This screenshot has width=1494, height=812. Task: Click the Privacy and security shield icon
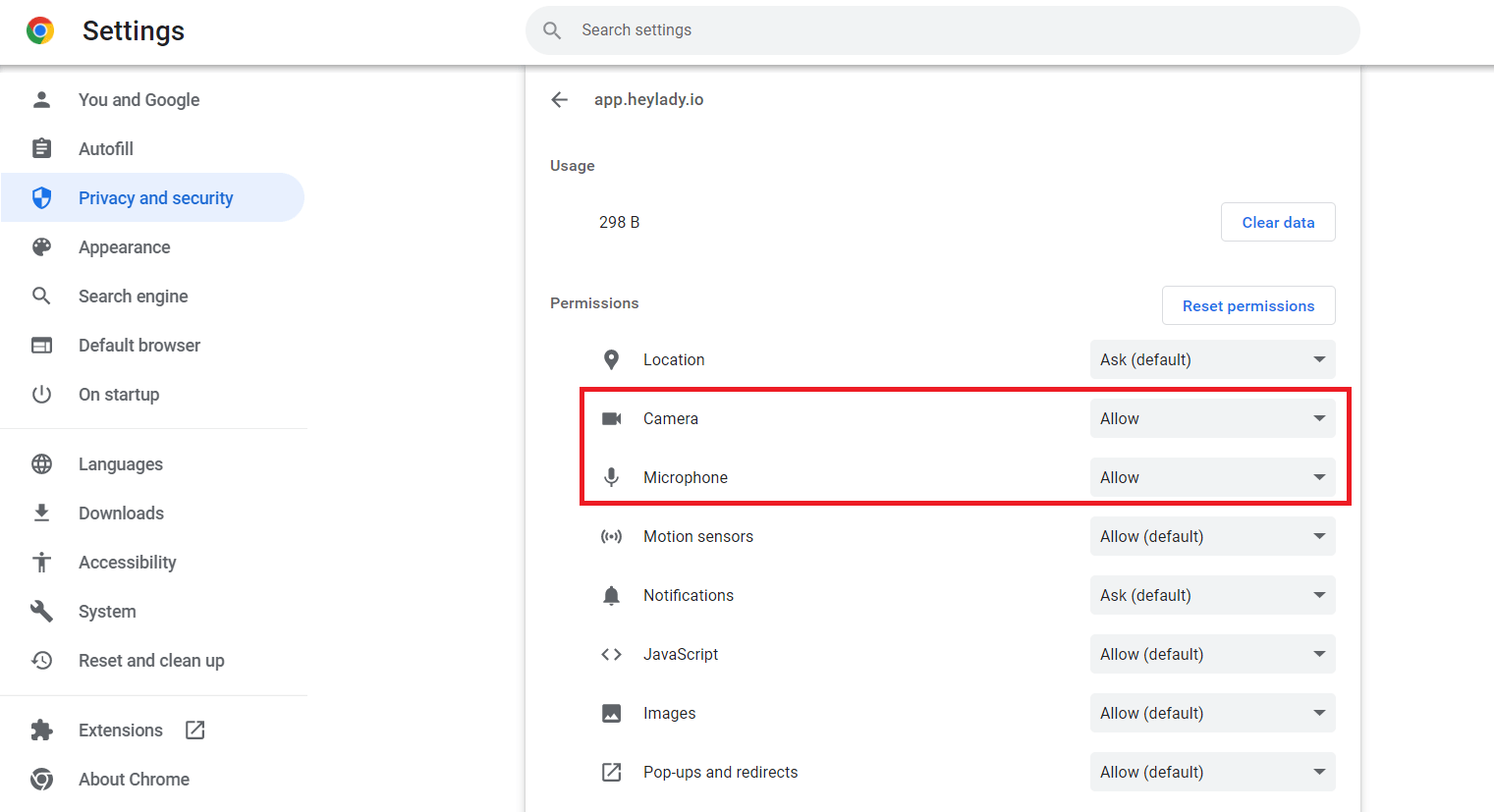[x=41, y=198]
